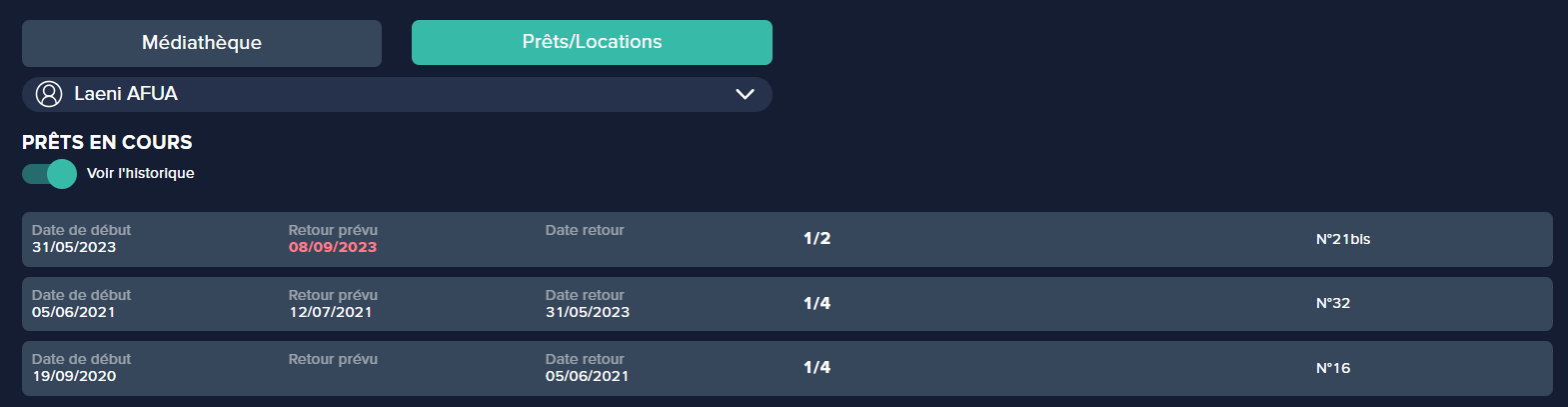1568x407 pixels.
Task: Click the PRÊTS EN COURS heading
Action: click(x=107, y=142)
